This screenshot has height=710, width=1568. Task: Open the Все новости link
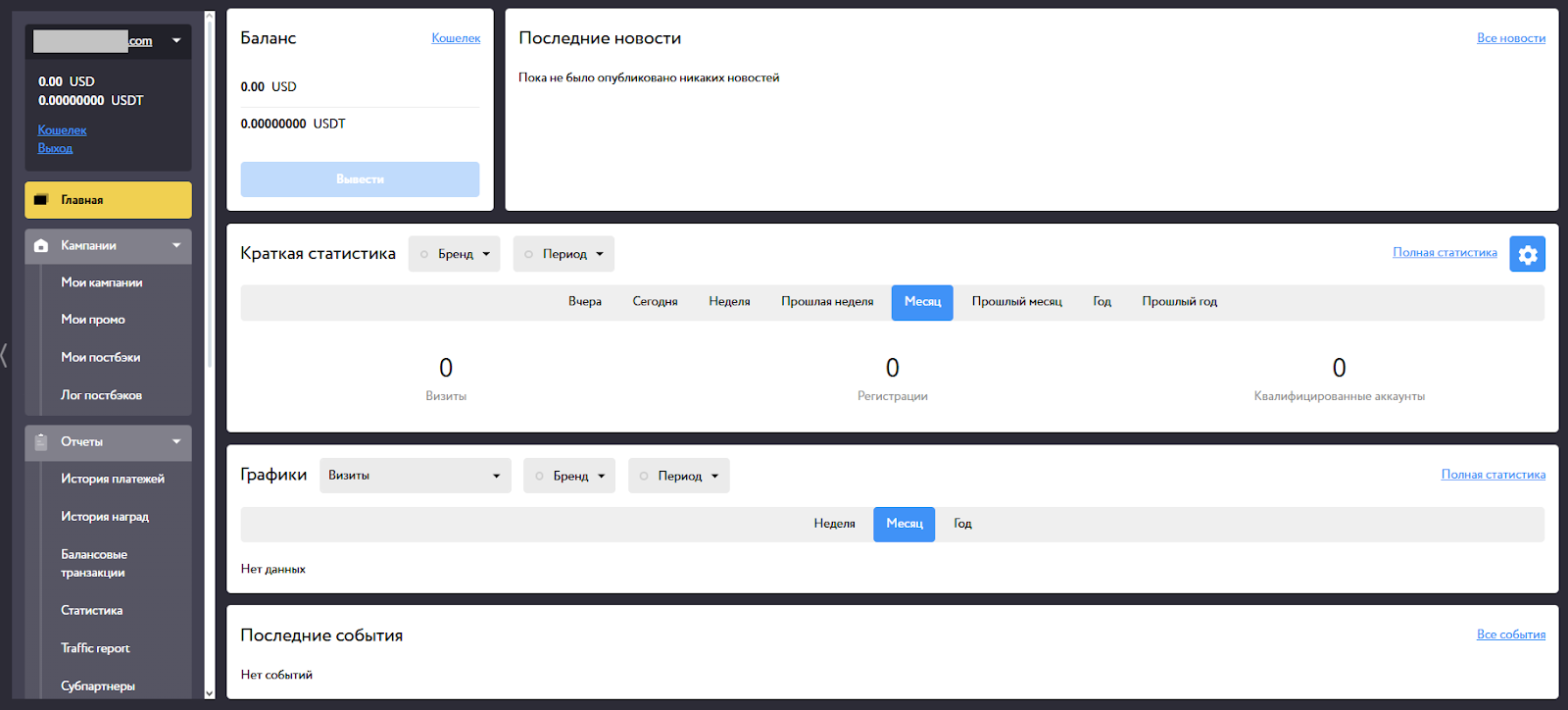[1510, 38]
